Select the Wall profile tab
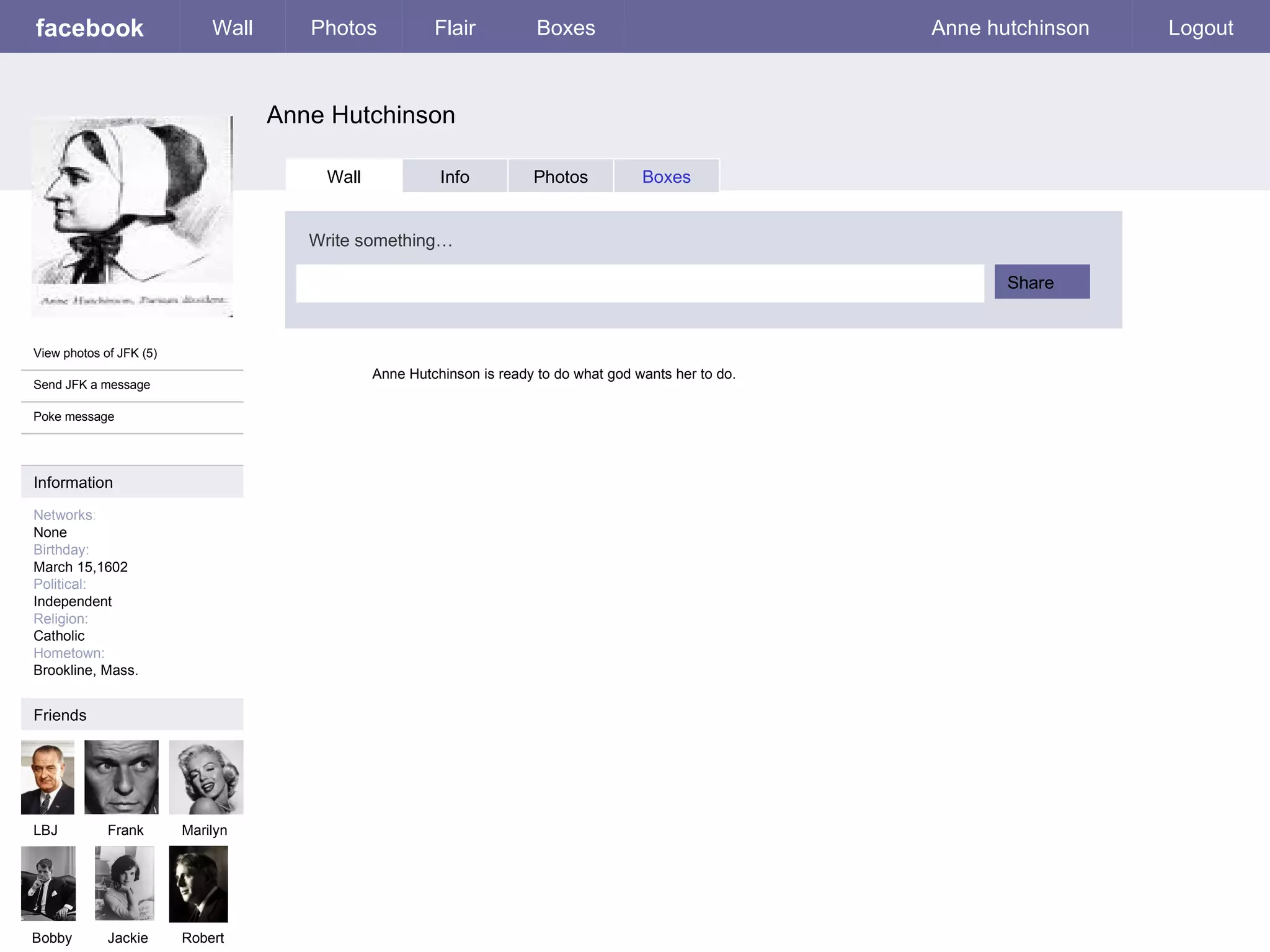This screenshot has height=952, width=1270. 344,177
